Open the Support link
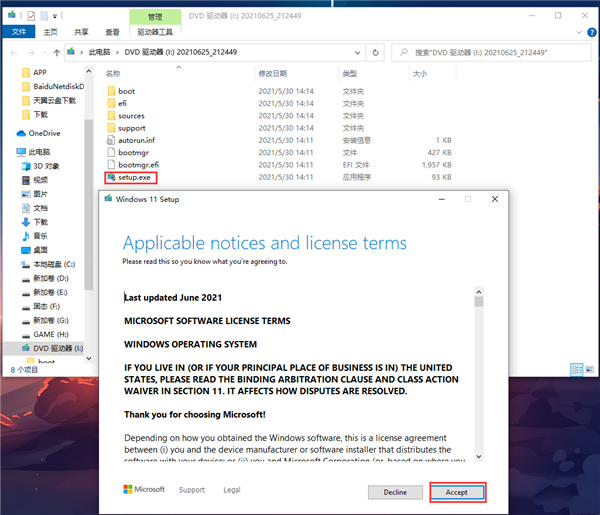Screen dimensions: 600x515 [191, 490]
